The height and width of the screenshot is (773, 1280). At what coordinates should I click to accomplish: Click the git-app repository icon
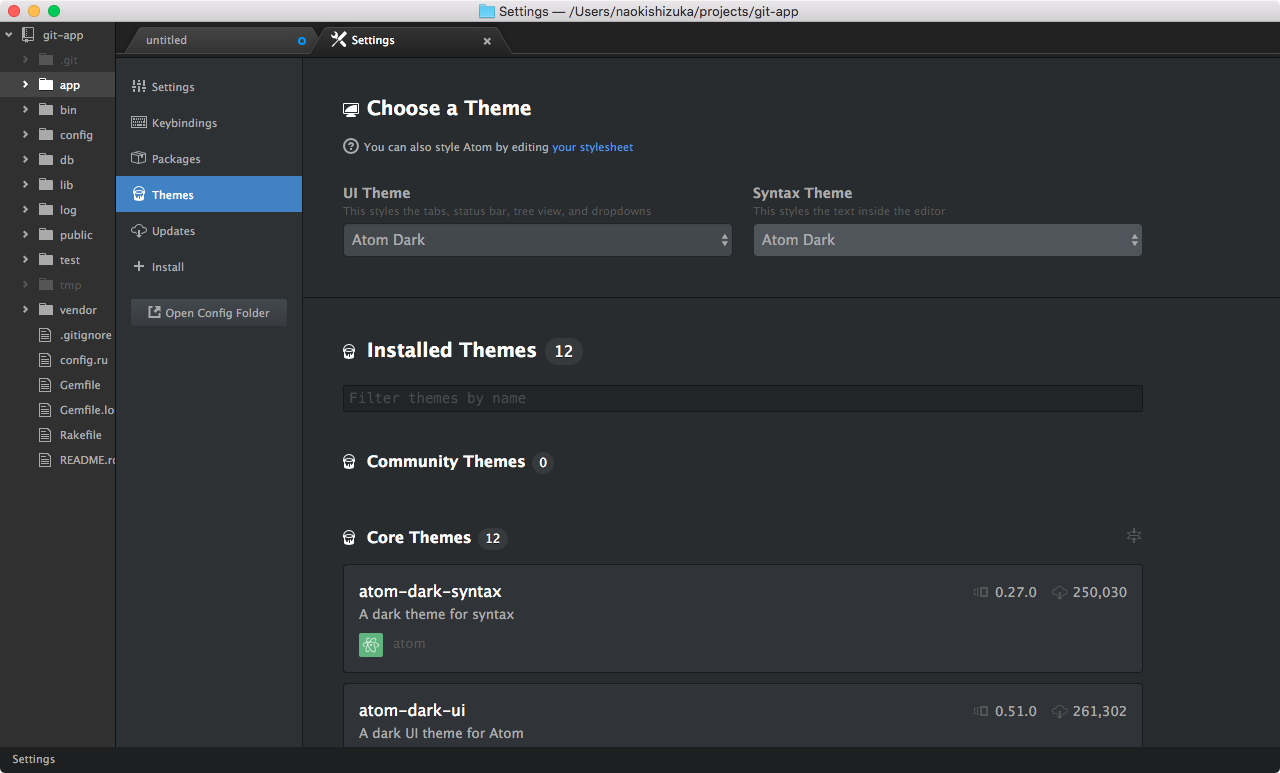tap(28, 35)
